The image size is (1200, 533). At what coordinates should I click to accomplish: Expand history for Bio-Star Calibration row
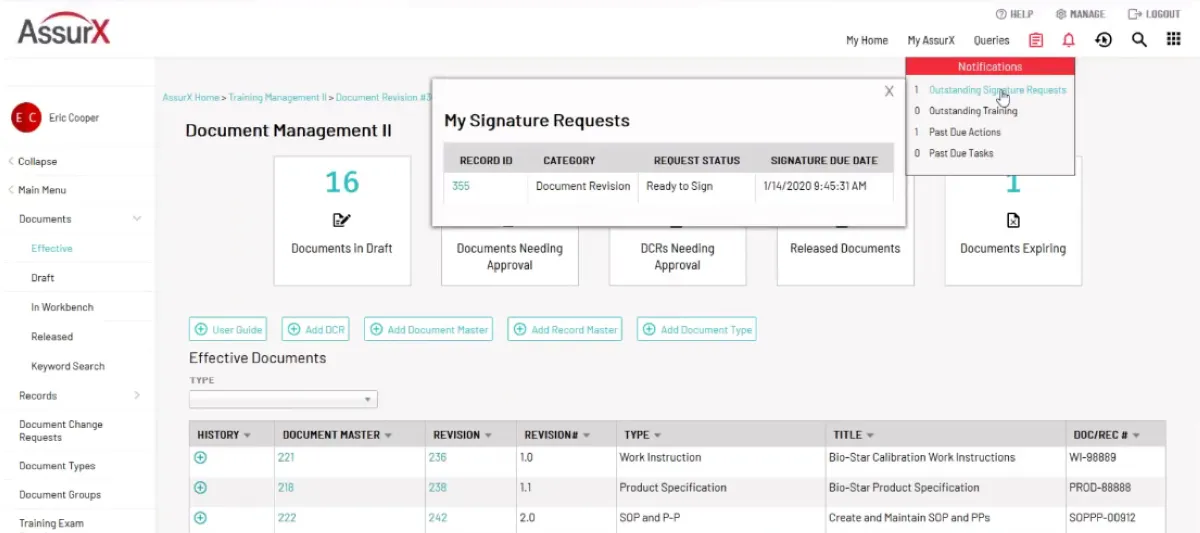pyautogui.click(x=200, y=457)
